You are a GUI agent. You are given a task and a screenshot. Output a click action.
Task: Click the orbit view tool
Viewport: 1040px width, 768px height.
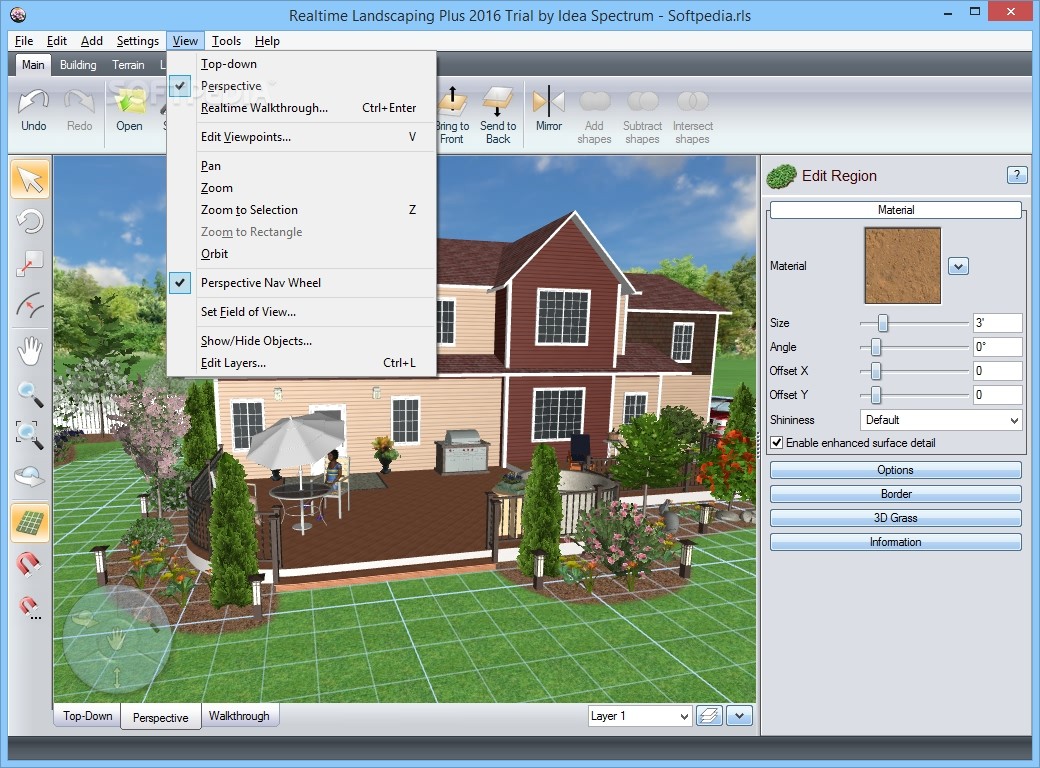[x=30, y=477]
